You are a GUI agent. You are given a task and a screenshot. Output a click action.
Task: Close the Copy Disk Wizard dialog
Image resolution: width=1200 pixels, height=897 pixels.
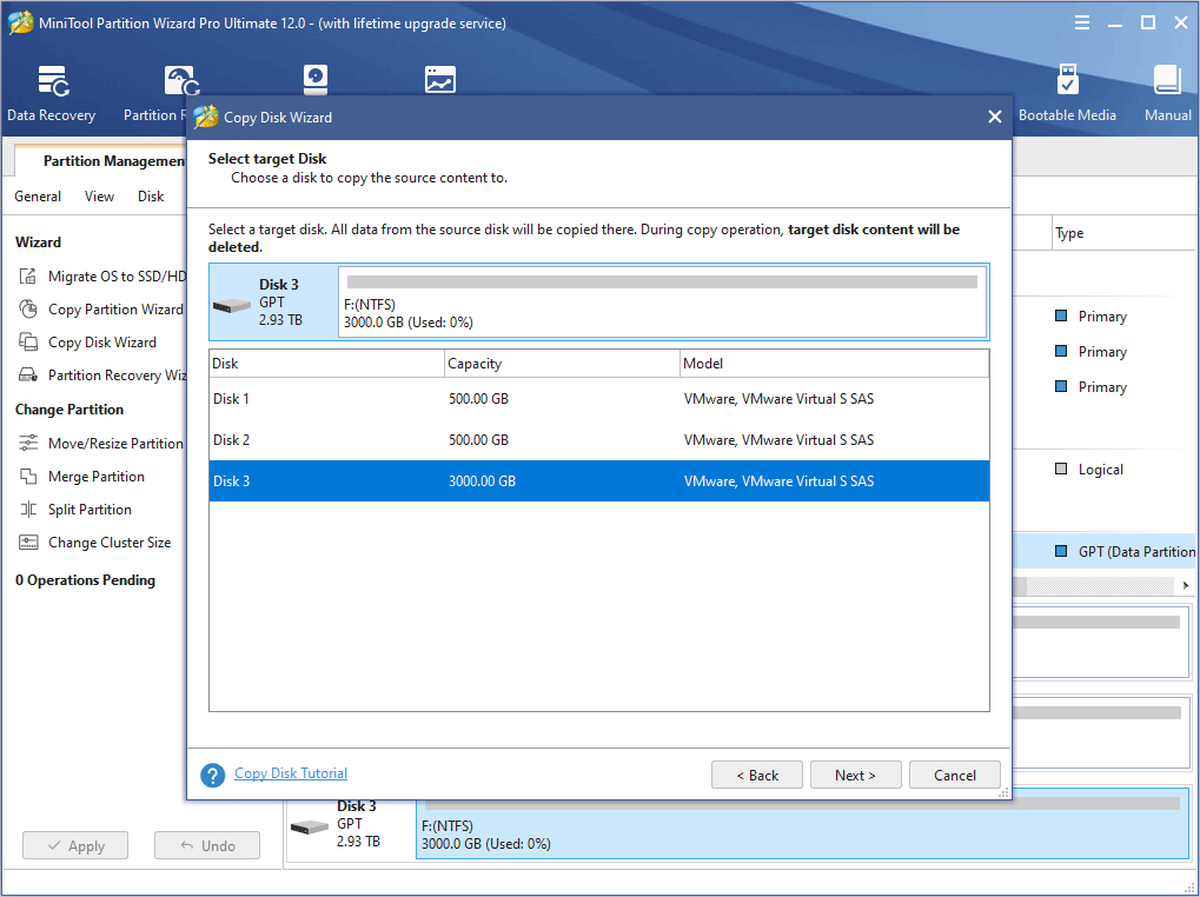pyautogui.click(x=994, y=117)
